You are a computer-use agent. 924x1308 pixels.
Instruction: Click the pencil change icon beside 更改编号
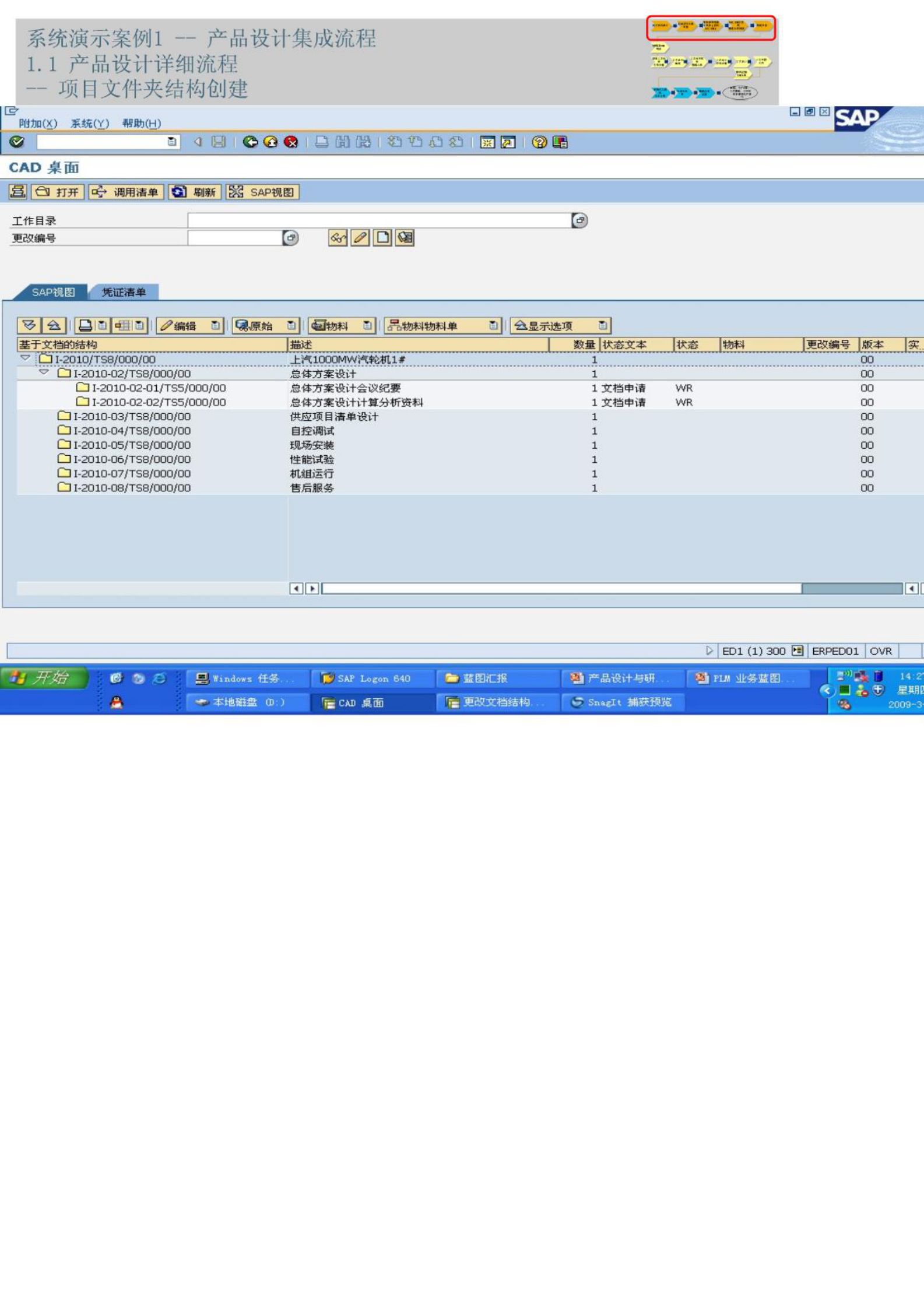tap(360, 238)
